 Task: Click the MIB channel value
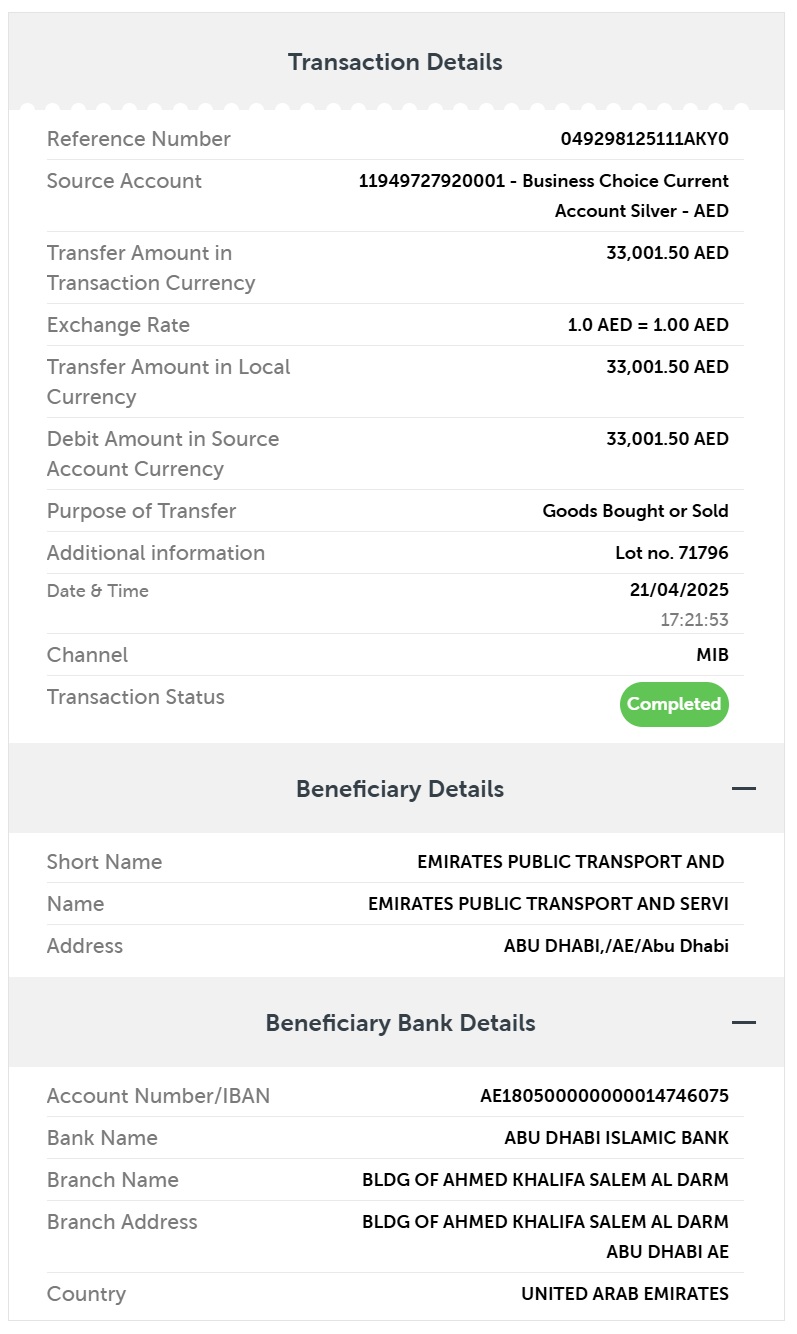pyautogui.click(x=713, y=655)
